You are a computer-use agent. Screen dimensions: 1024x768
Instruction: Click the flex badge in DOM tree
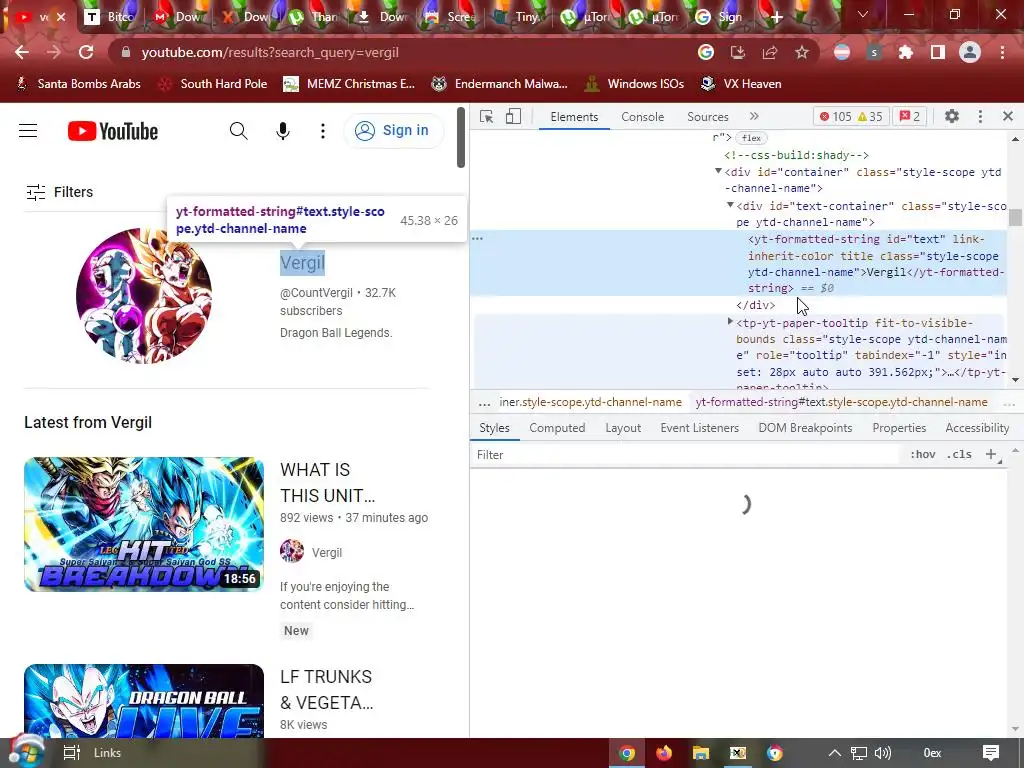(751, 138)
